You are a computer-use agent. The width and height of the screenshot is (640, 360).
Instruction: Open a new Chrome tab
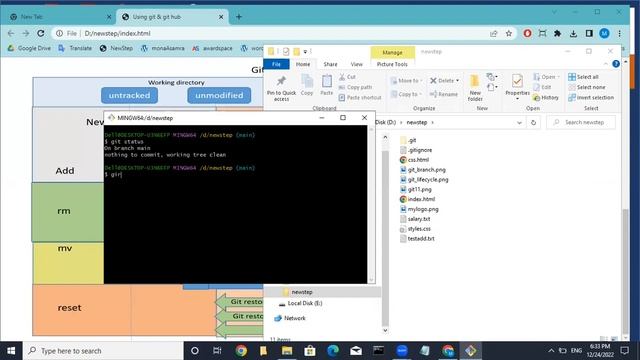click(239, 17)
